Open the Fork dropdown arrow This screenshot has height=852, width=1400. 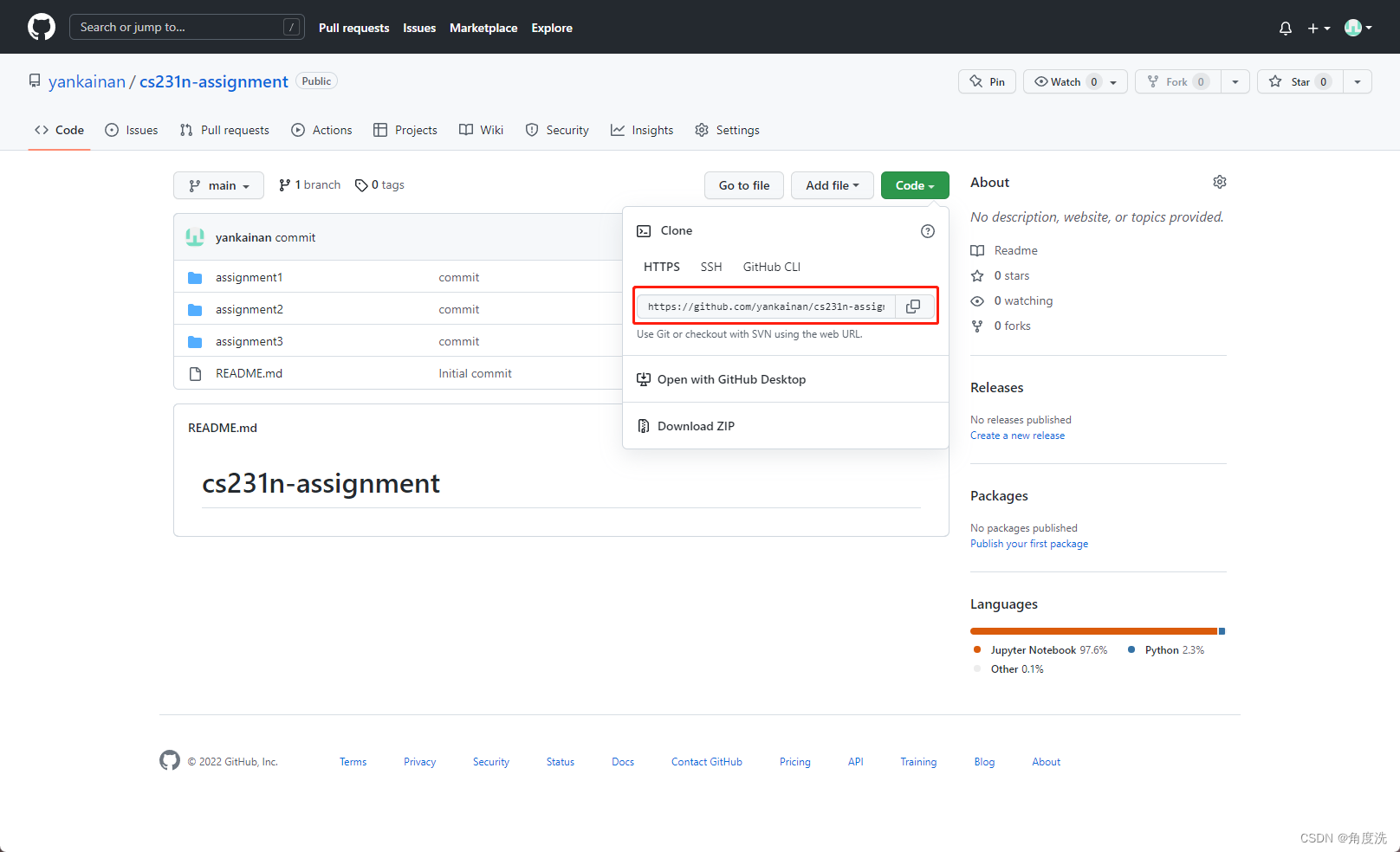coord(1235,81)
